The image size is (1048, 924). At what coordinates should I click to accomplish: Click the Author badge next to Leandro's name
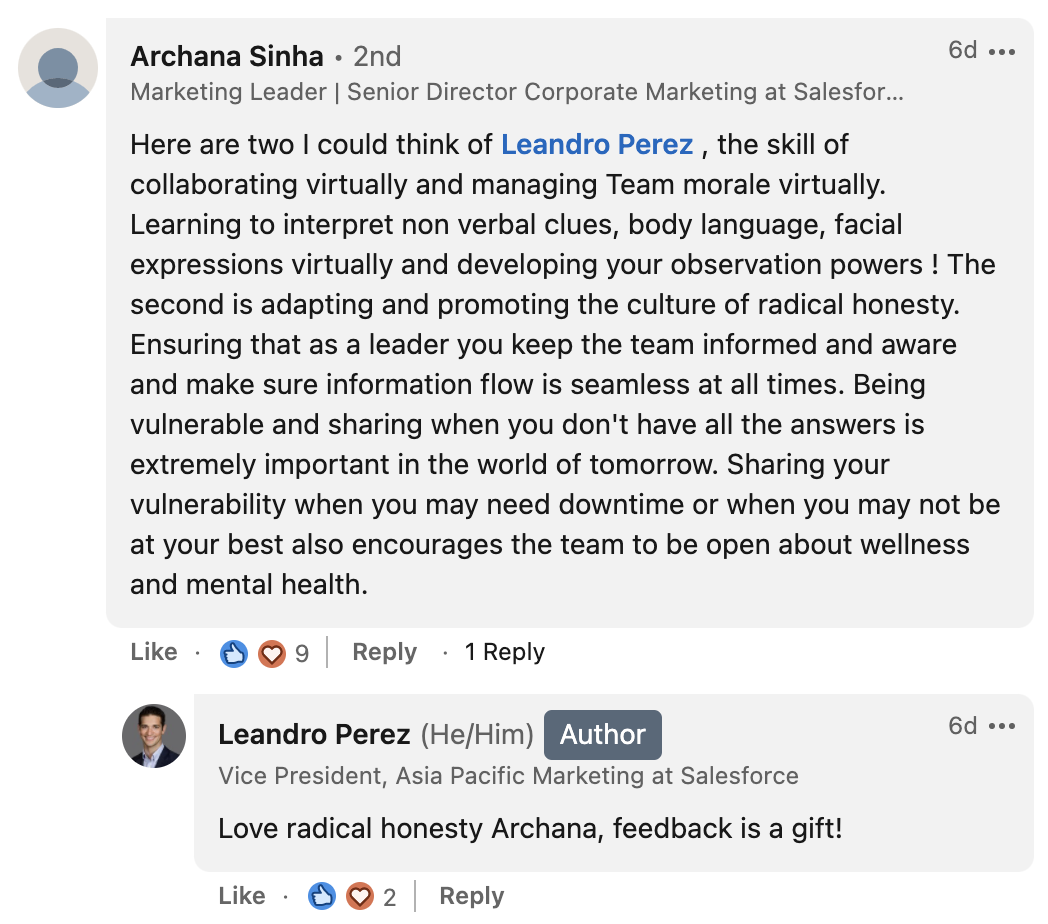[x=602, y=734]
